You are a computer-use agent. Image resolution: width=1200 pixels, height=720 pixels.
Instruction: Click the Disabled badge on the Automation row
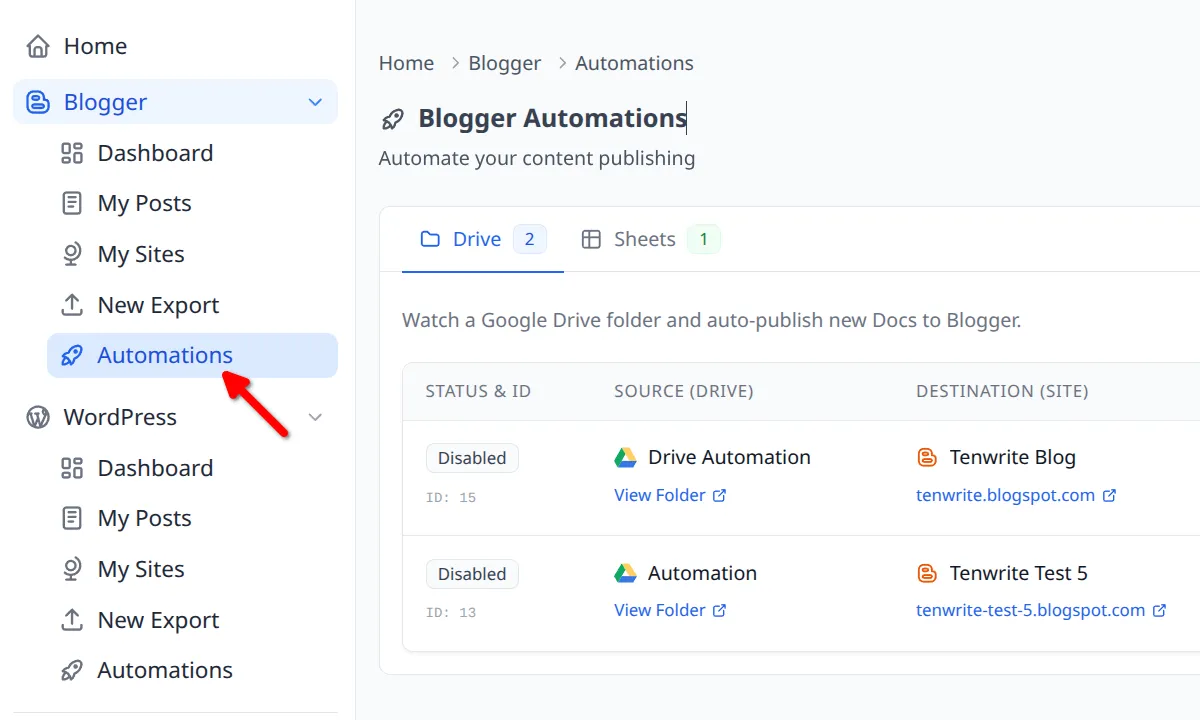click(472, 573)
